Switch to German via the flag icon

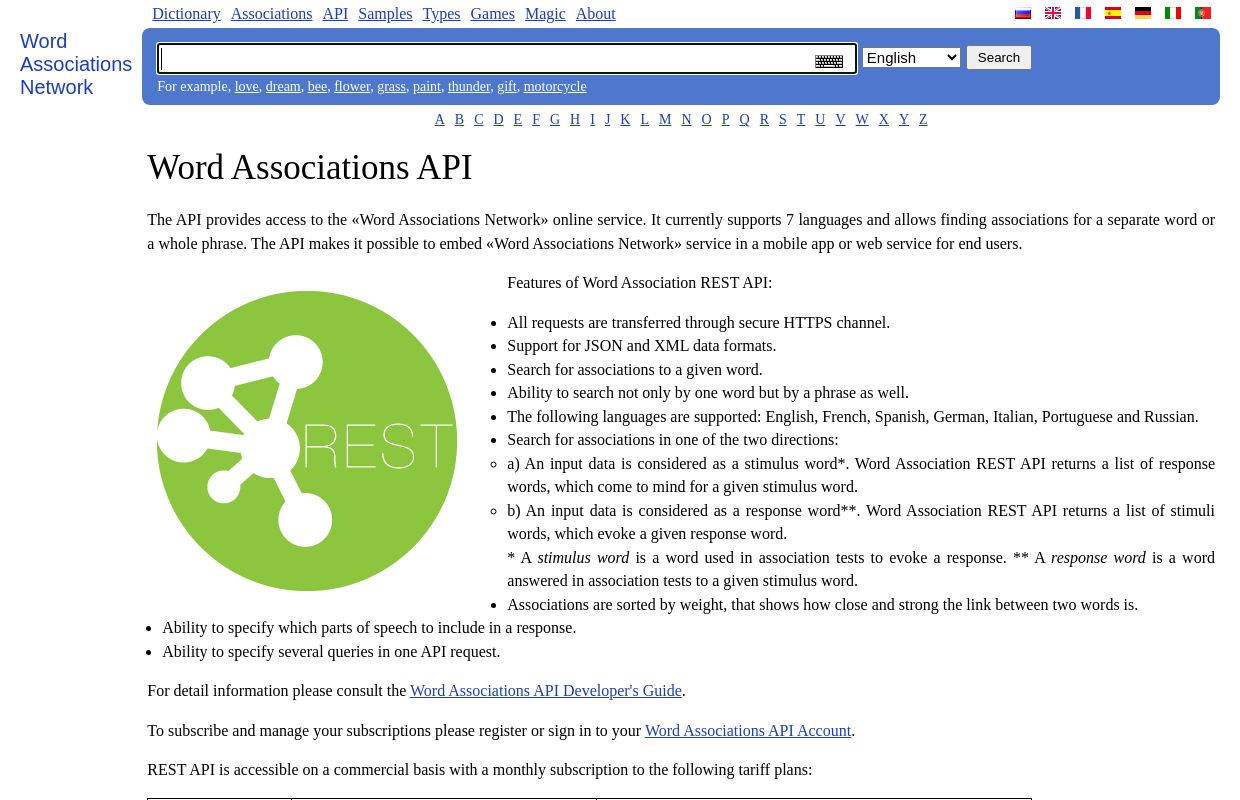(1143, 13)
